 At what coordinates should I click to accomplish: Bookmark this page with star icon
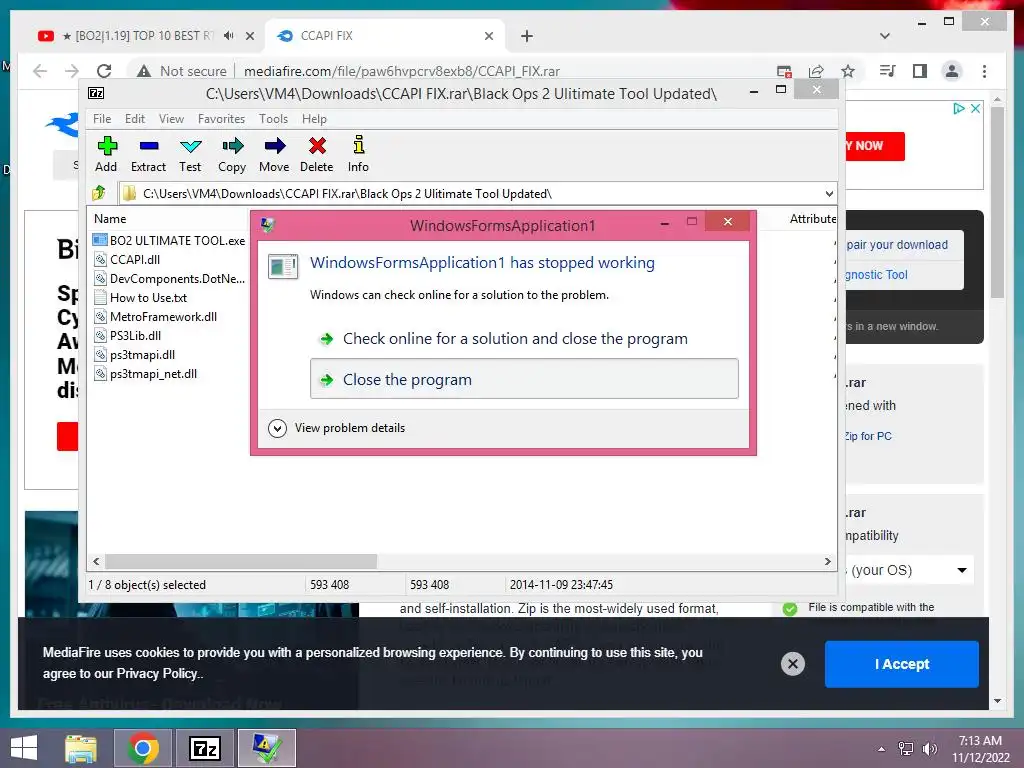pos(848,71)
